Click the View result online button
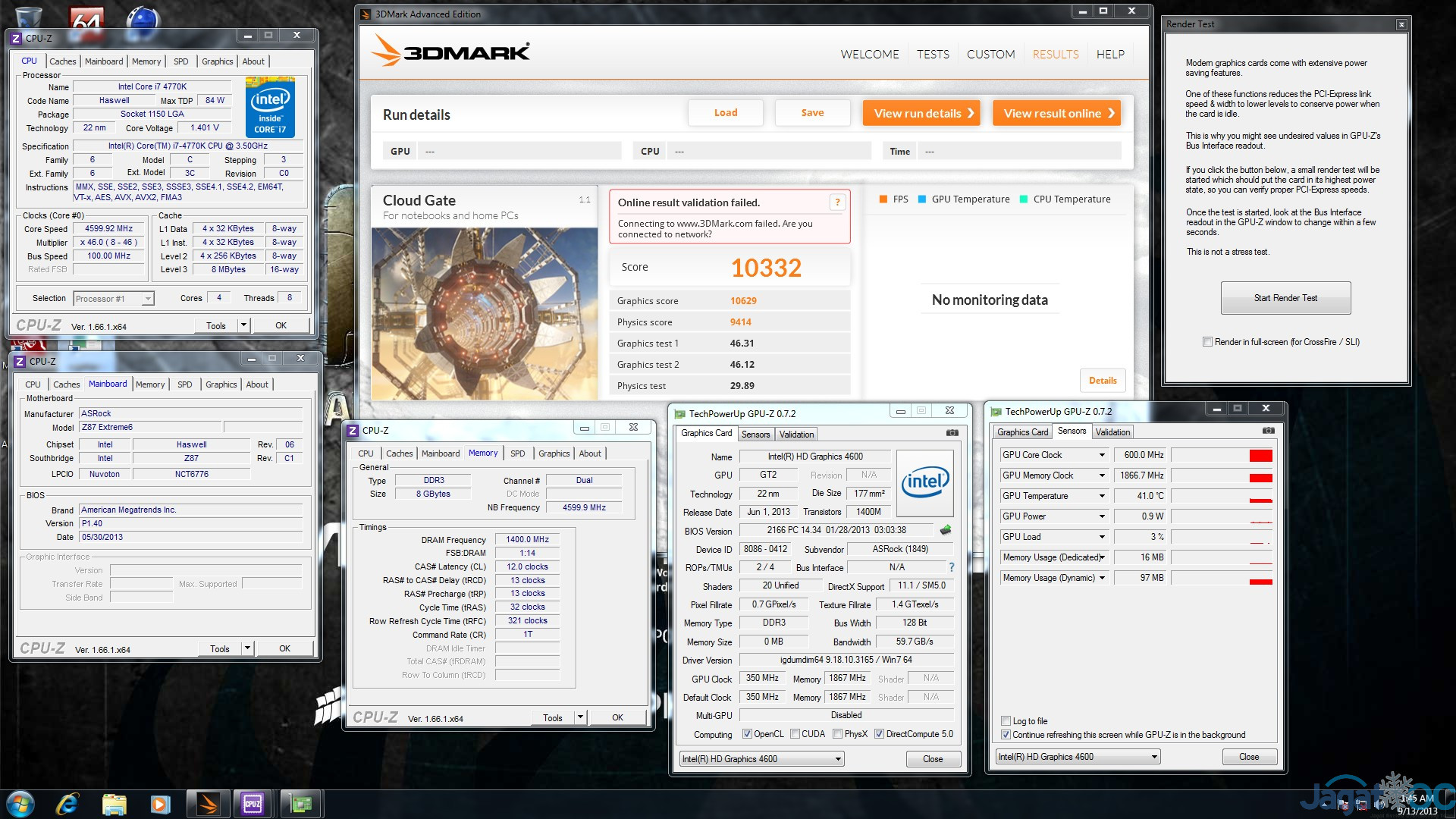This screenshot has height=819, width=1456. [1056, 113]
